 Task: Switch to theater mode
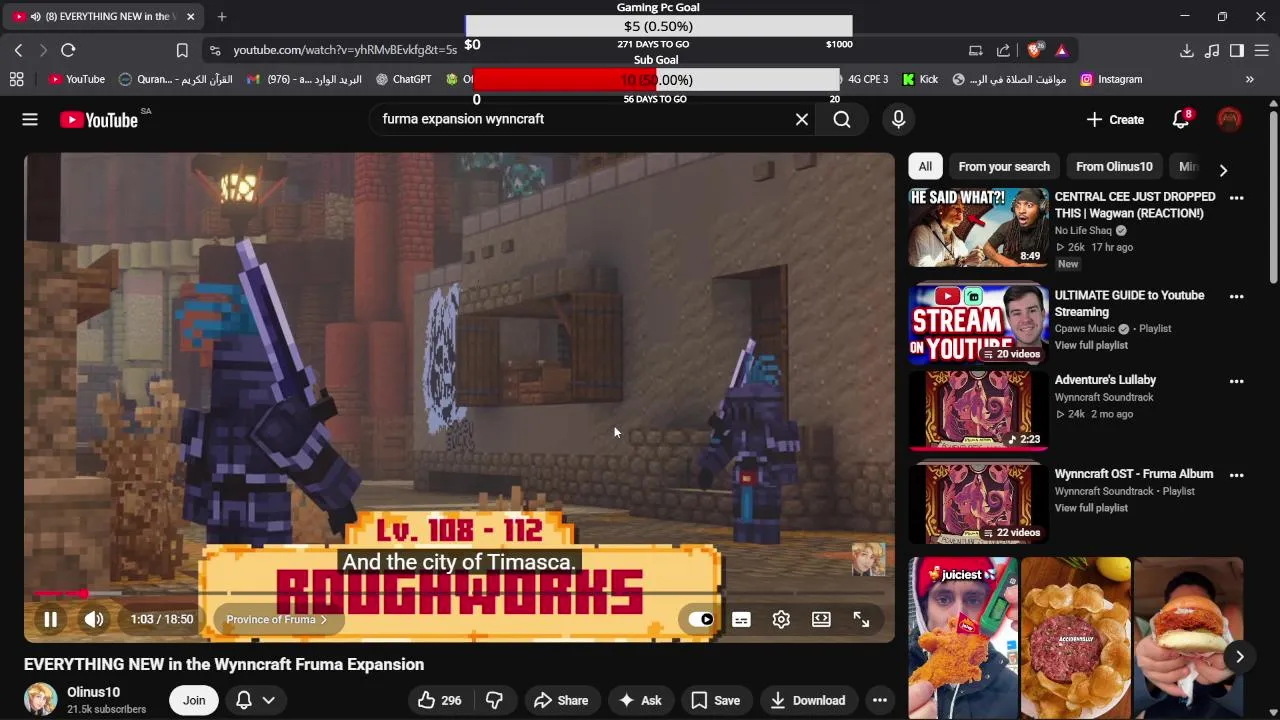click(x=821, y=620)
